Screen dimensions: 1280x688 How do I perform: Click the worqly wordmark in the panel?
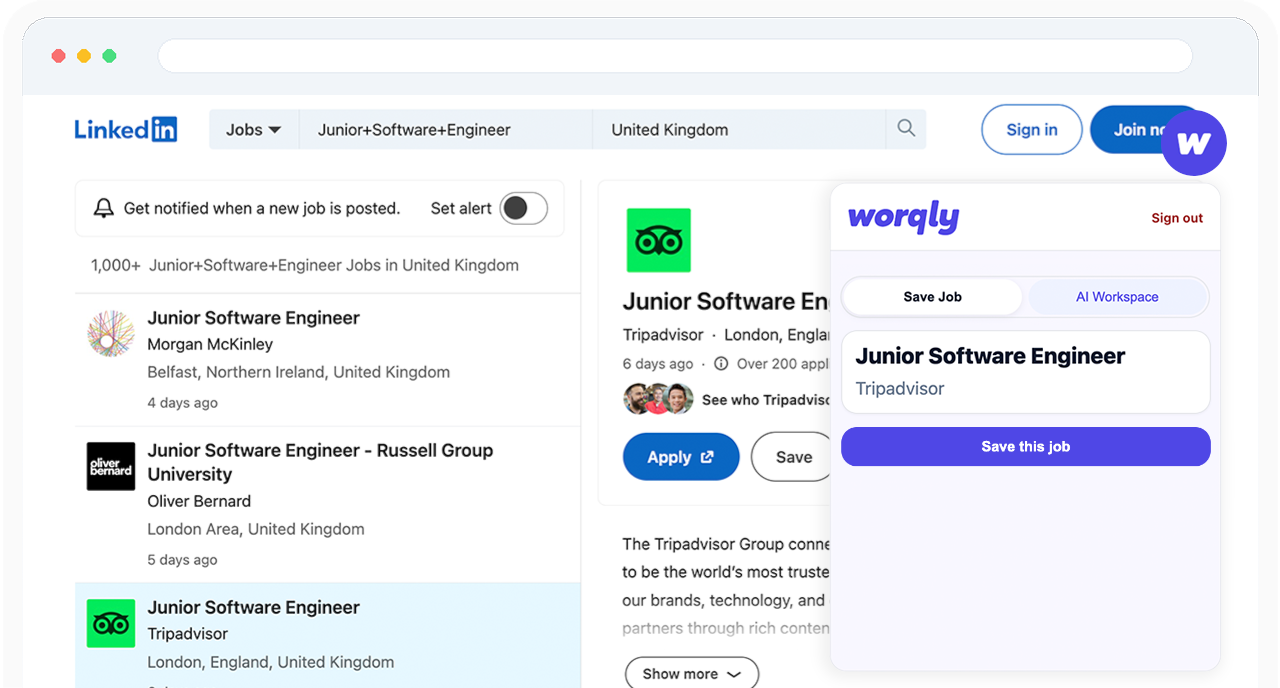(903, 217)
